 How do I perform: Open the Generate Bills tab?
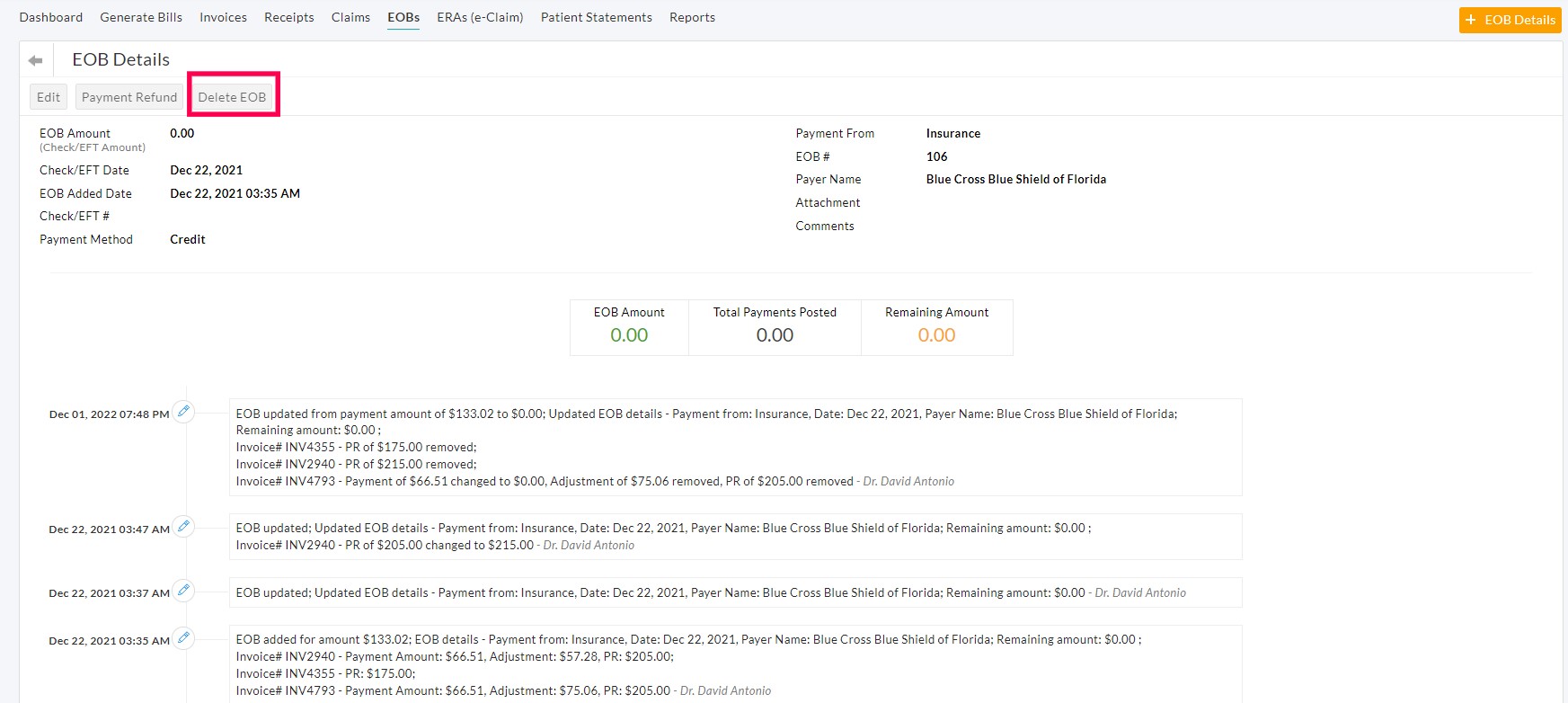click(141, 17)
